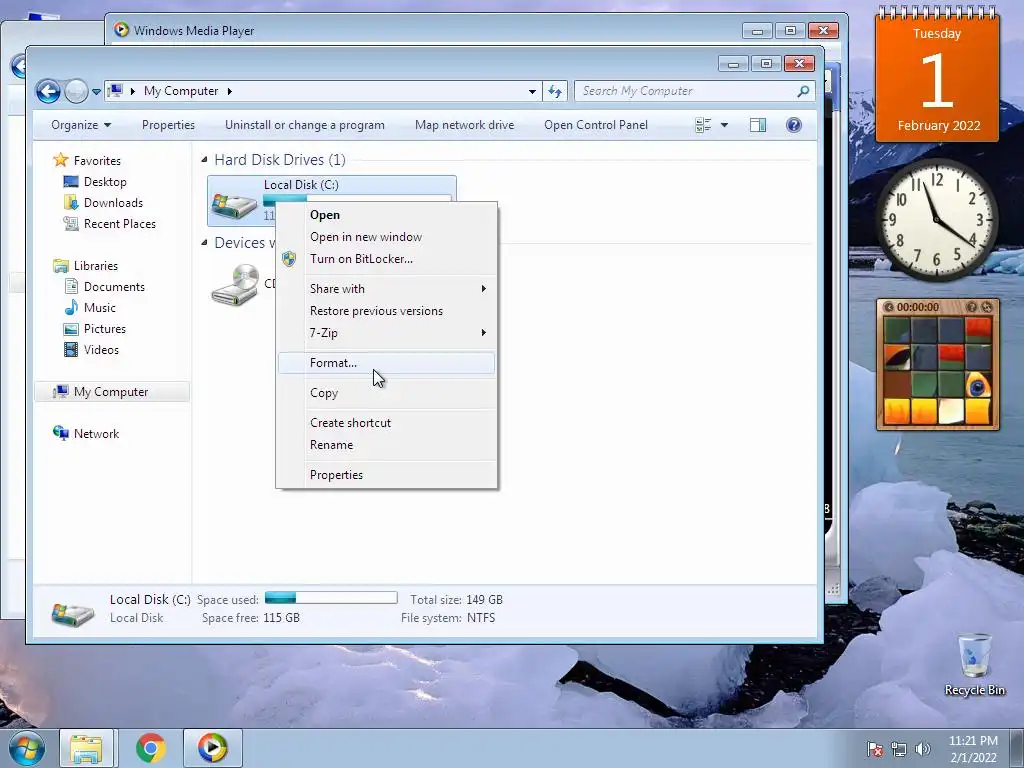
Task: Click the clock gadget
Action: pos(936,219)
